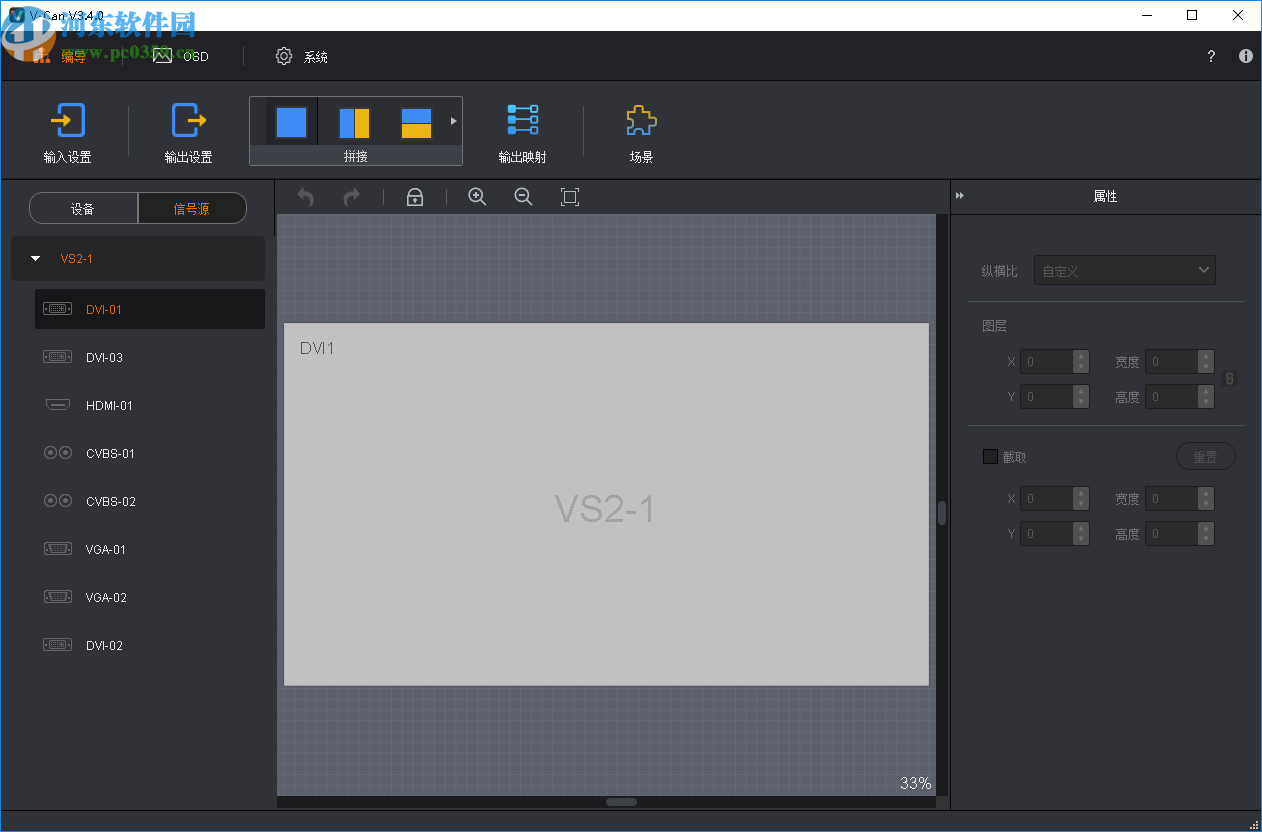Viewport: 1262px width, 832px height.
Task: Toggle the lock icon in canvas toolbar
Action: coord(415,197)
